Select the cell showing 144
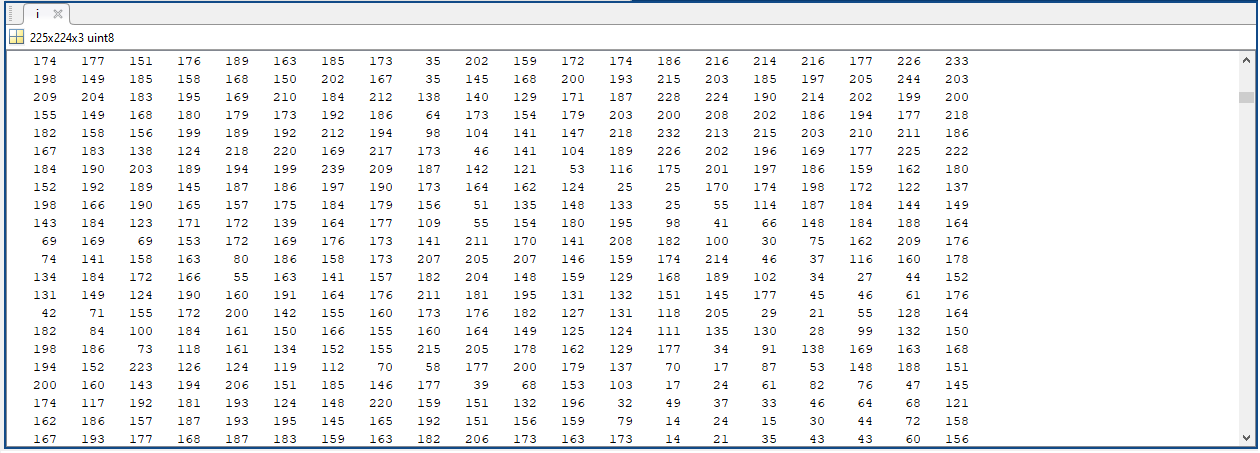This screenshot has height=453, width=1260. coord(909,205)
